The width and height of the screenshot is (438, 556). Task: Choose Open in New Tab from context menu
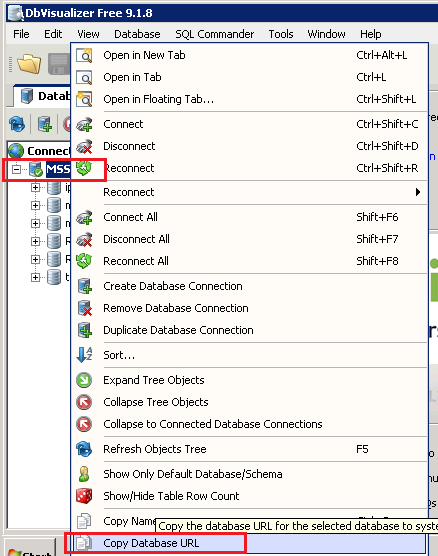[249, 55]
